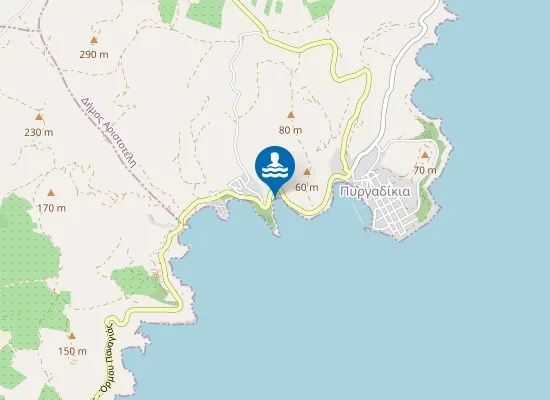Click the 230 m elevation text

point(39,133)
